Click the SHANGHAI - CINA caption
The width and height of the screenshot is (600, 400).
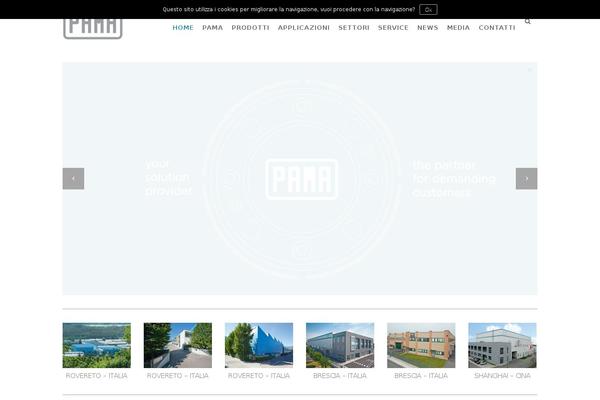pos(502,376)
